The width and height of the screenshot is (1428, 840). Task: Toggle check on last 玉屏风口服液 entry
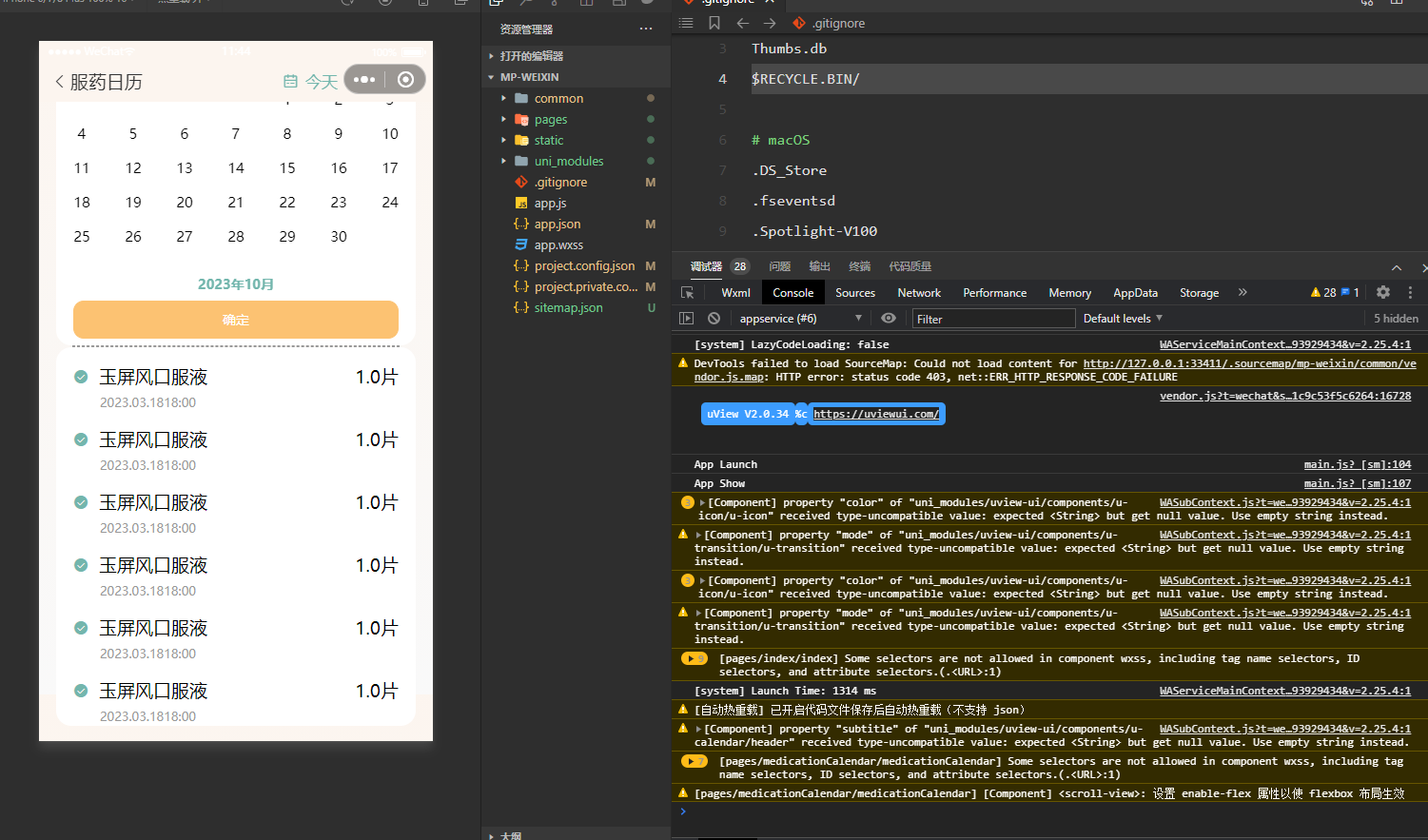tap(81, 691)
